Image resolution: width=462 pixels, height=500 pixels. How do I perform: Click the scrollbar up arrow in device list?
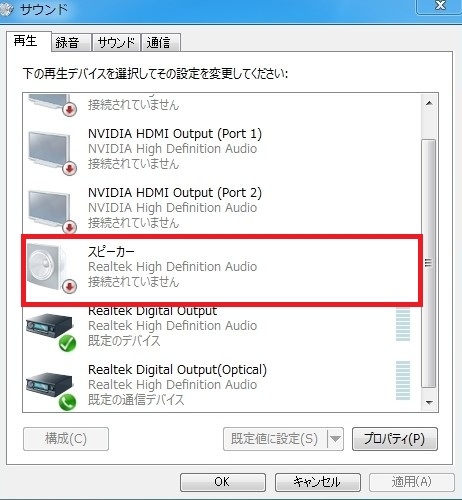[x=429, y=103]
